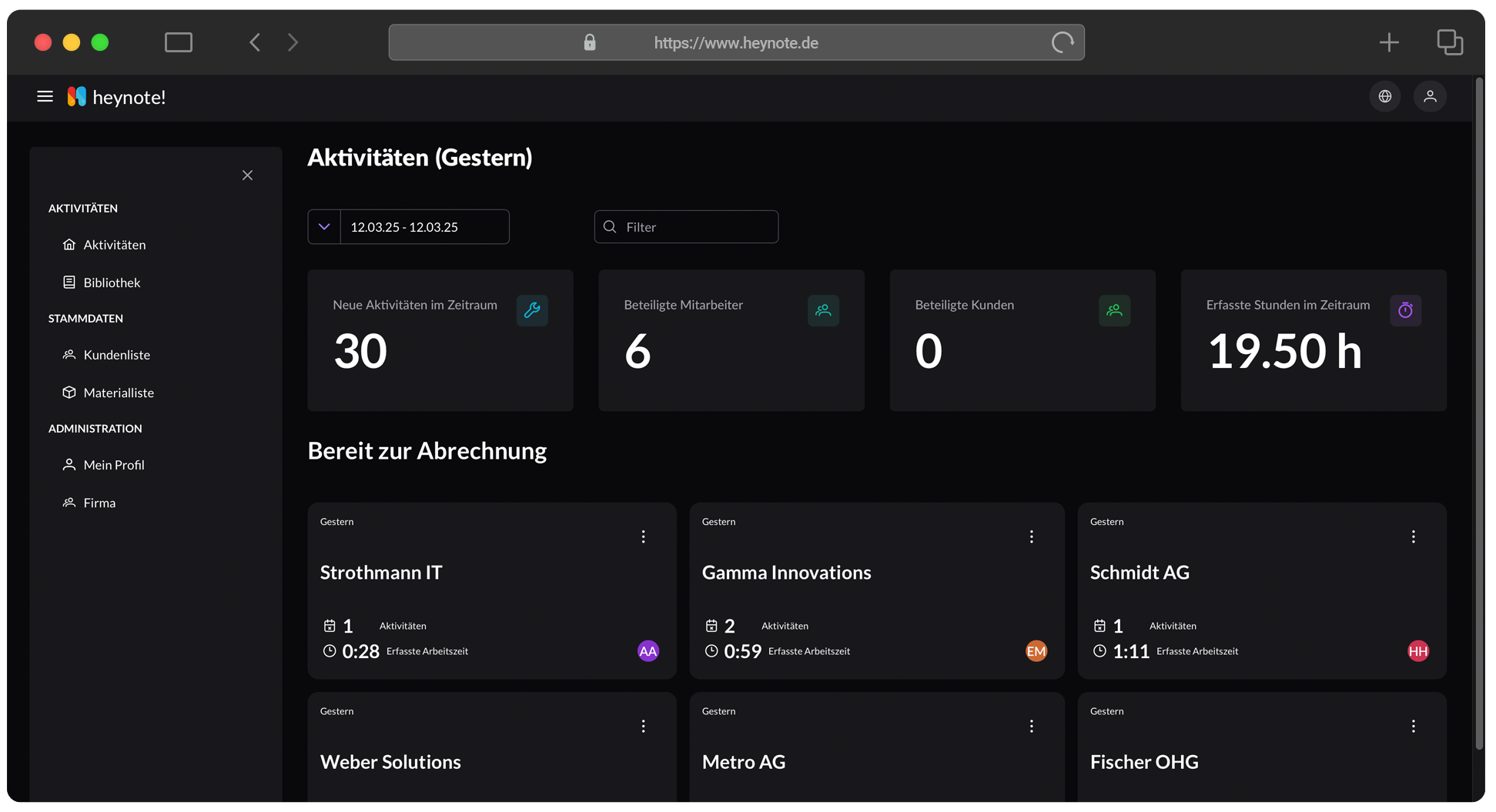The width and height of the screenshot is (1496, 812).
Task: Open the Weber Solutions card title
Action: [390, 762]
